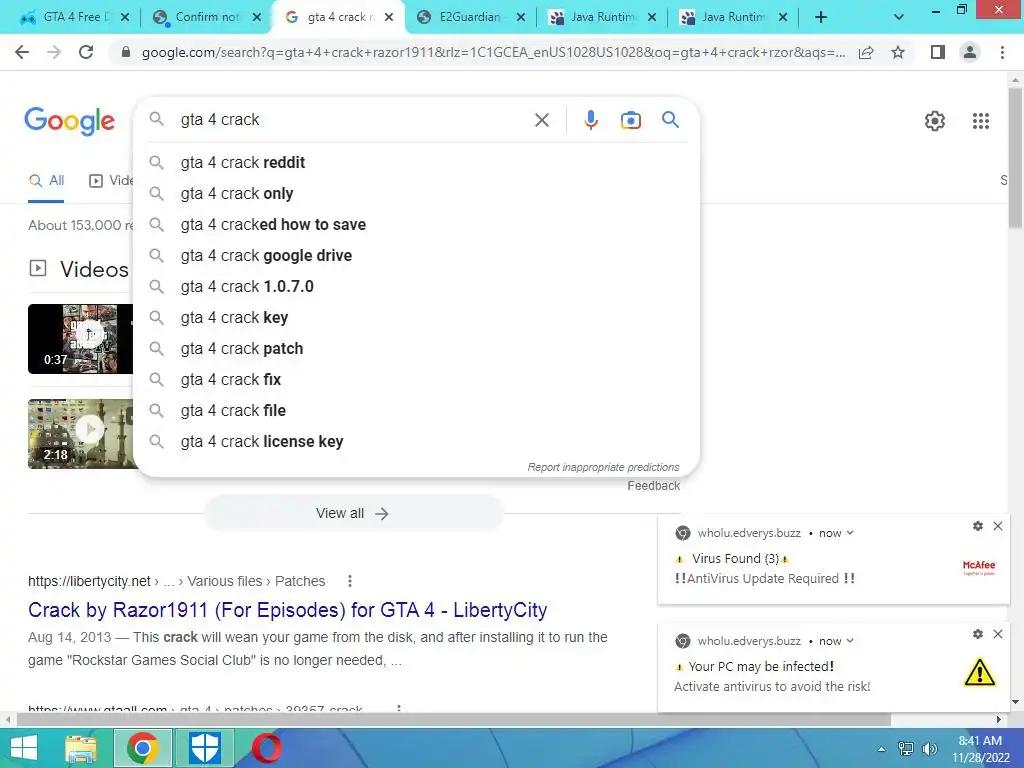Choose suggestion gta 4 crack file

tap(416, 411)
